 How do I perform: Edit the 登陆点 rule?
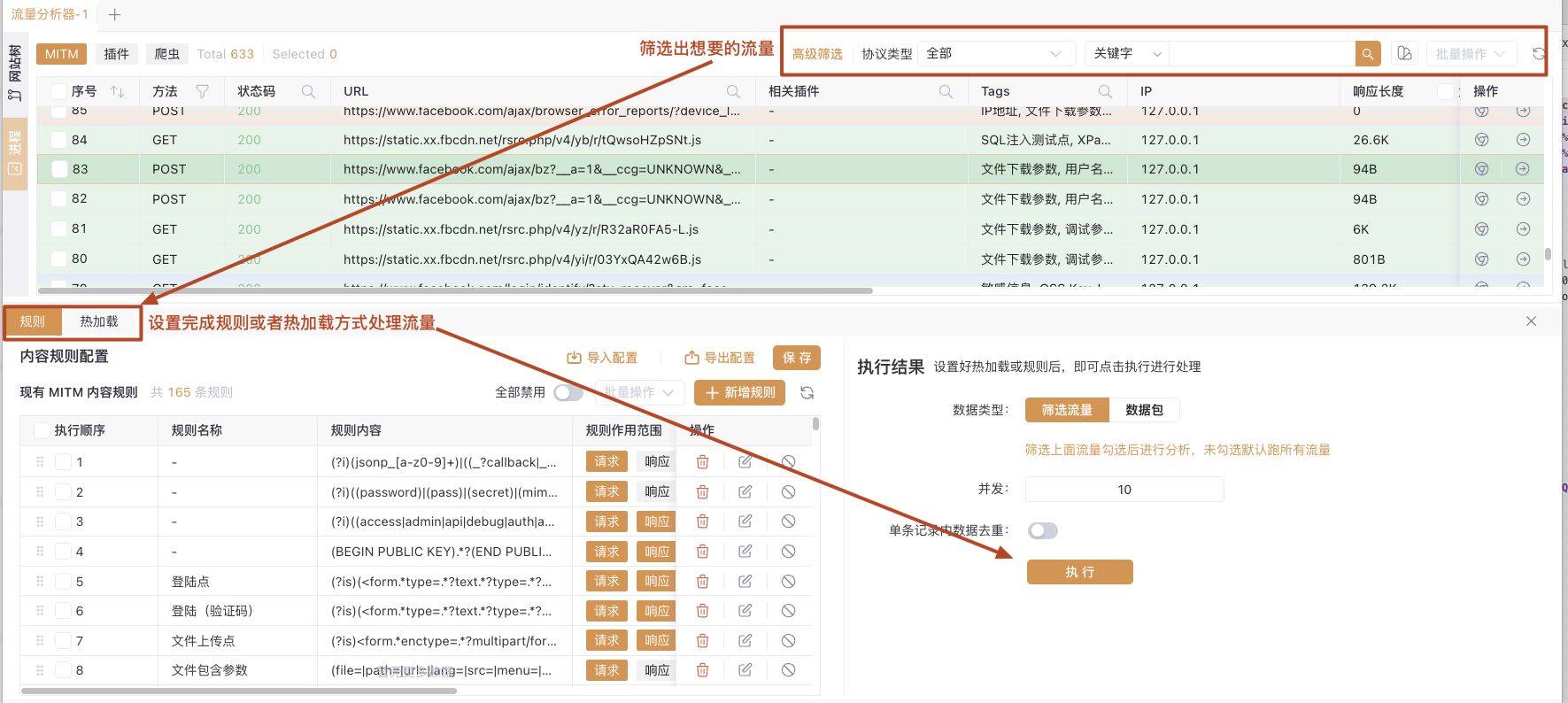click(745, 582)
